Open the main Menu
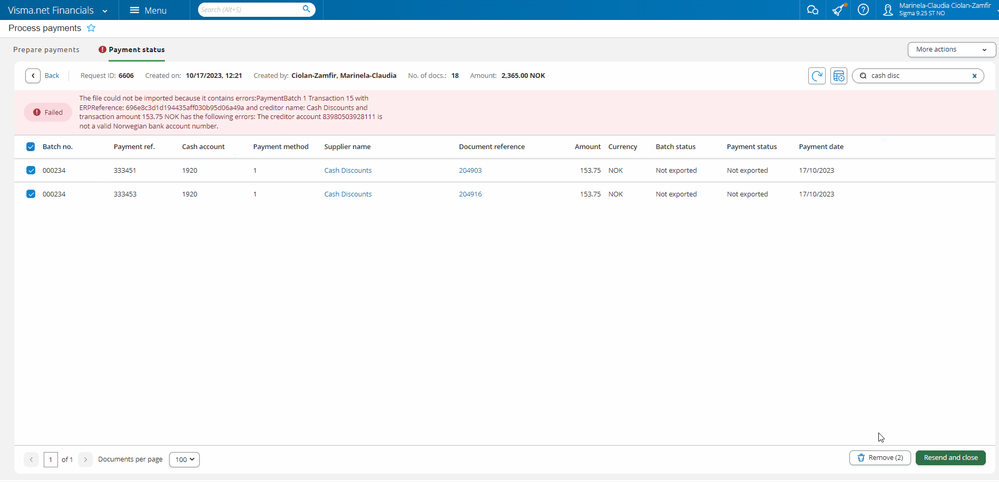999x482 pixels. pyautogui.click(x=148, y=10)
